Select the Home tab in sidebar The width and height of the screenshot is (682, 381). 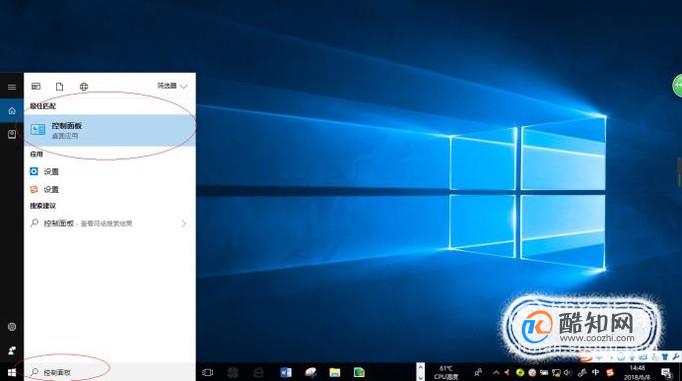coord(12,111)
